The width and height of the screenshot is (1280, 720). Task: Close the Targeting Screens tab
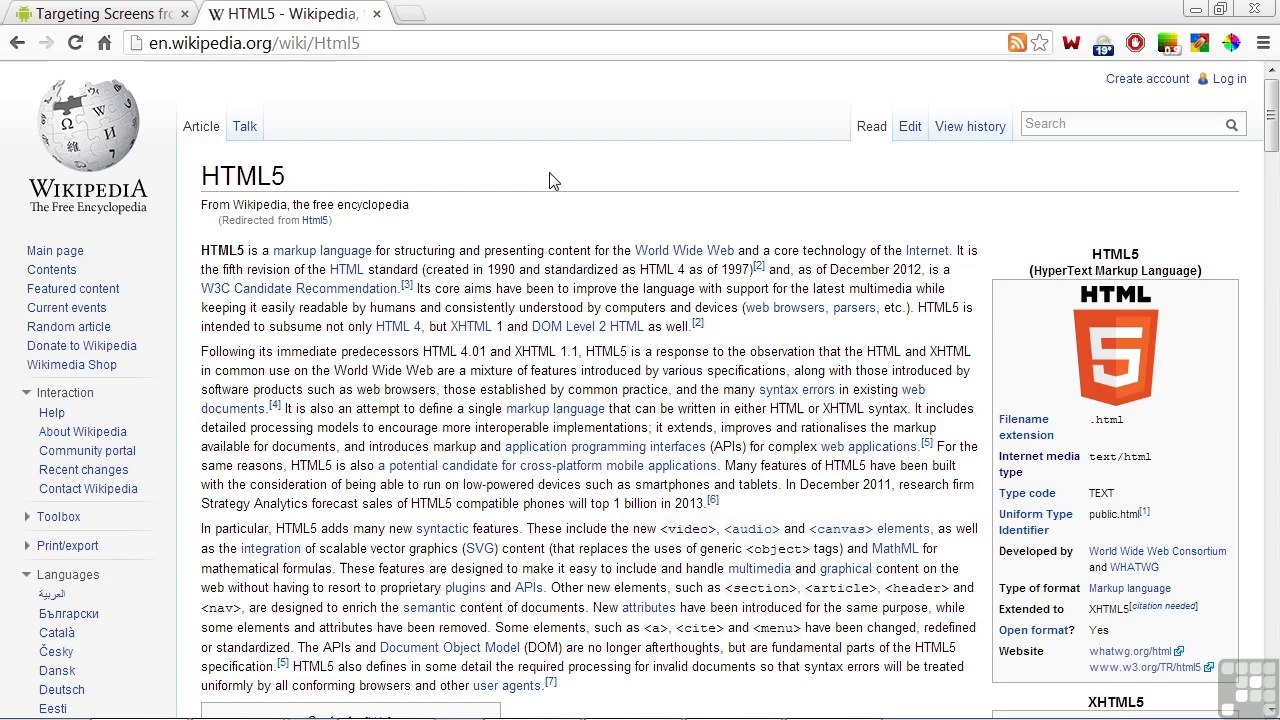(x=185, y=14)
